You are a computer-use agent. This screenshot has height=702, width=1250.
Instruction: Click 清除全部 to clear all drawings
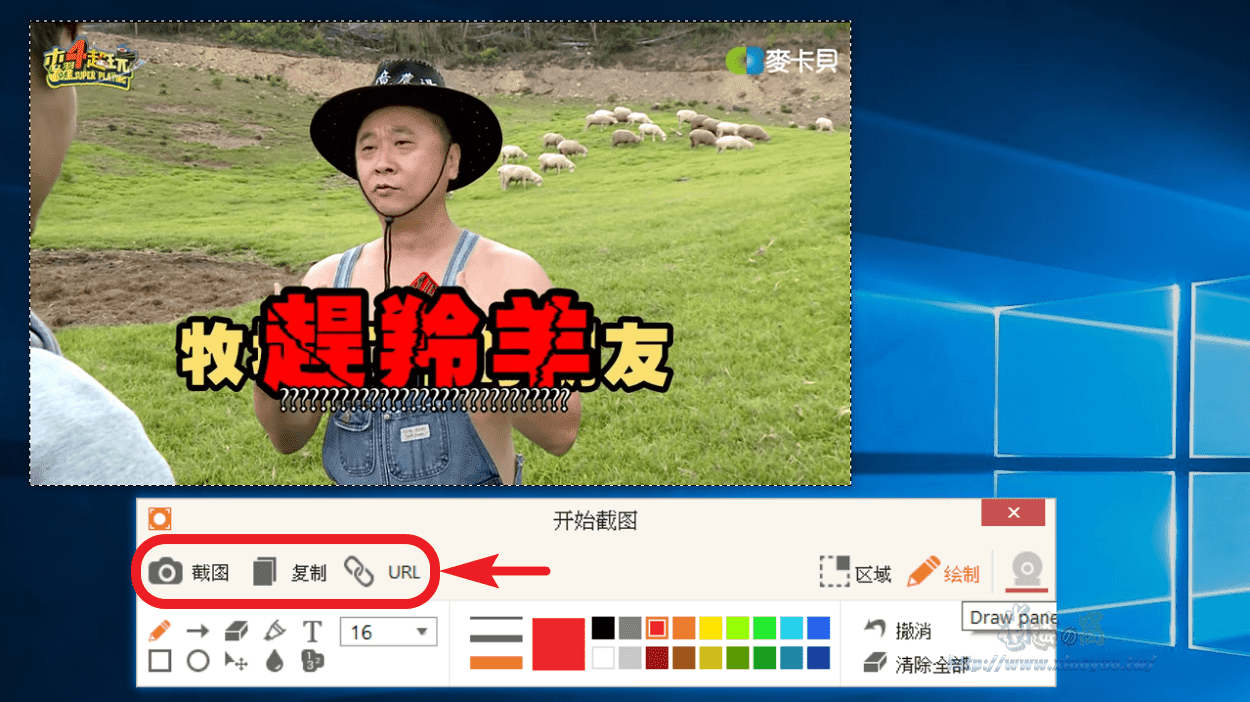tap(915, 663)
